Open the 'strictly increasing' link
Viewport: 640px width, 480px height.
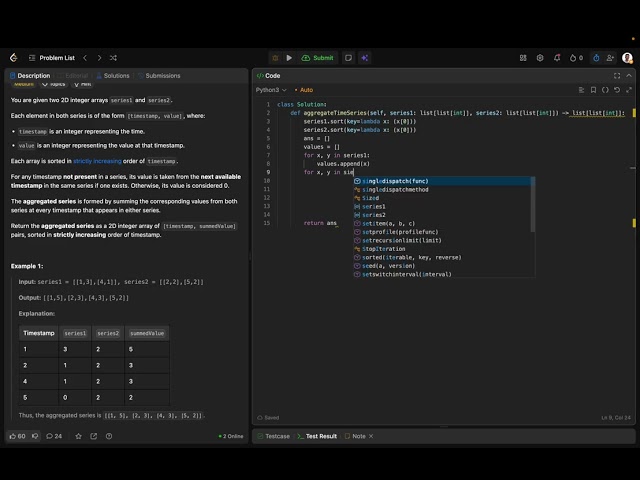tap(97, 161)
